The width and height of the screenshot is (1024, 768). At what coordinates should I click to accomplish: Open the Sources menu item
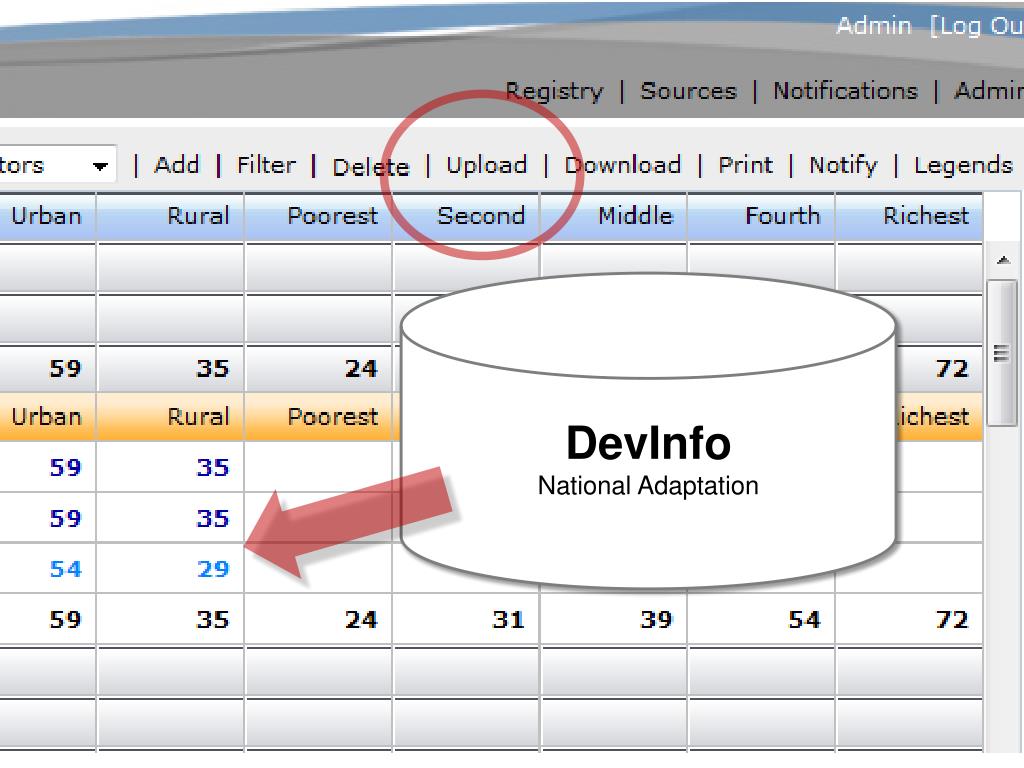pyautogui.click(x=688, y=91)
